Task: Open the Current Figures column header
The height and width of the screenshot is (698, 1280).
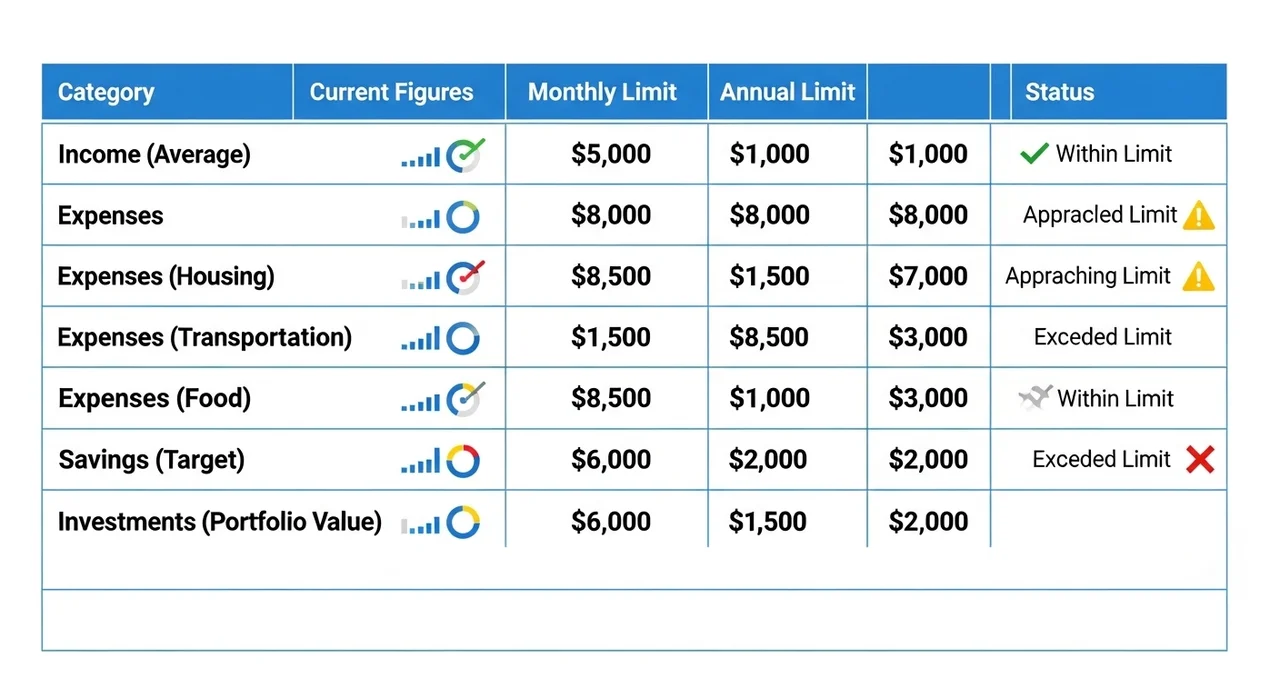Action: point(391,93)
